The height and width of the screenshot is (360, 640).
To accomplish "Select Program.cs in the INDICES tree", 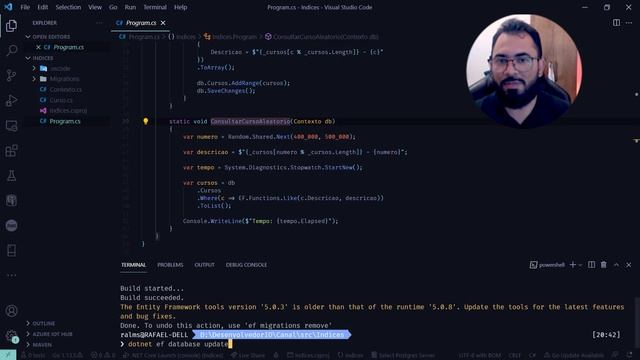I will click(64, 121).
